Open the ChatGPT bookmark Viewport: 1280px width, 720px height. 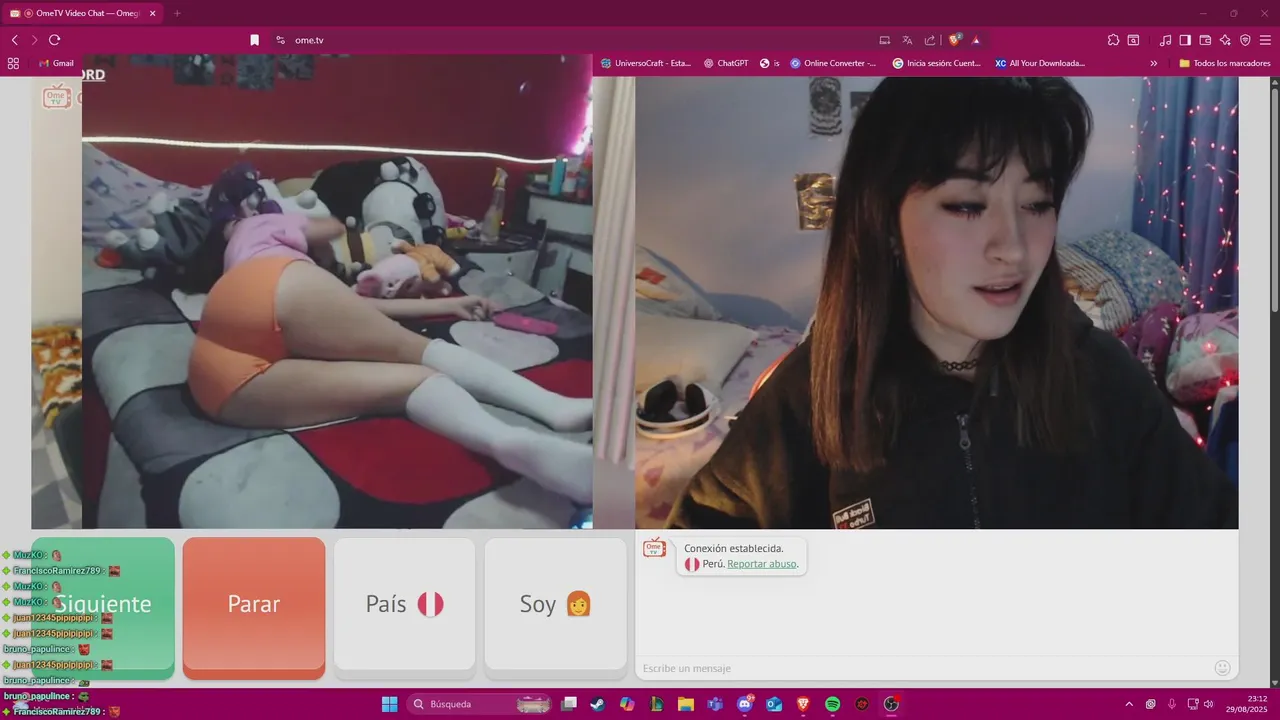pos(726,63)
